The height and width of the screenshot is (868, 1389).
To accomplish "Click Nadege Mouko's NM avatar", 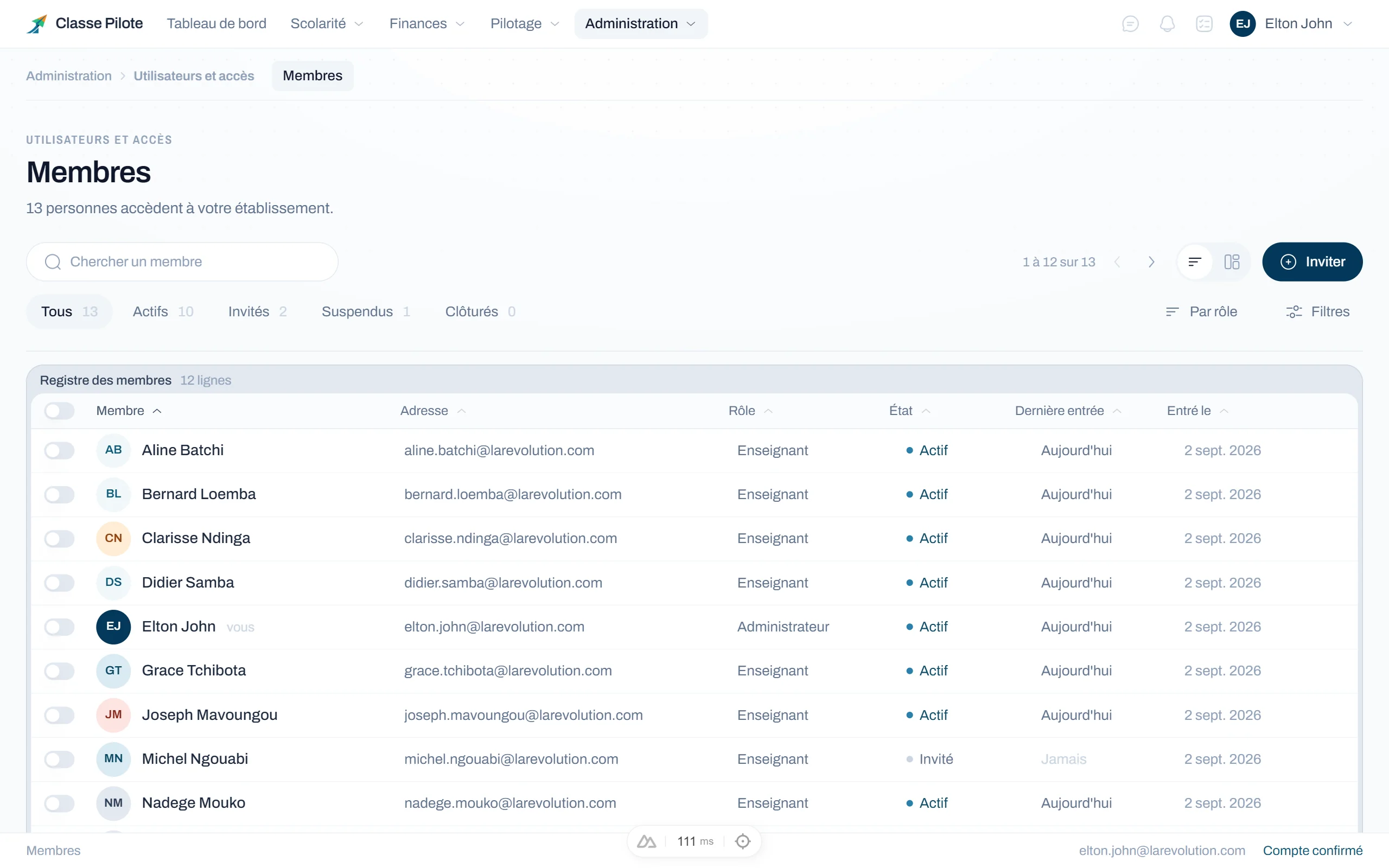I will (x=113, y=803).
